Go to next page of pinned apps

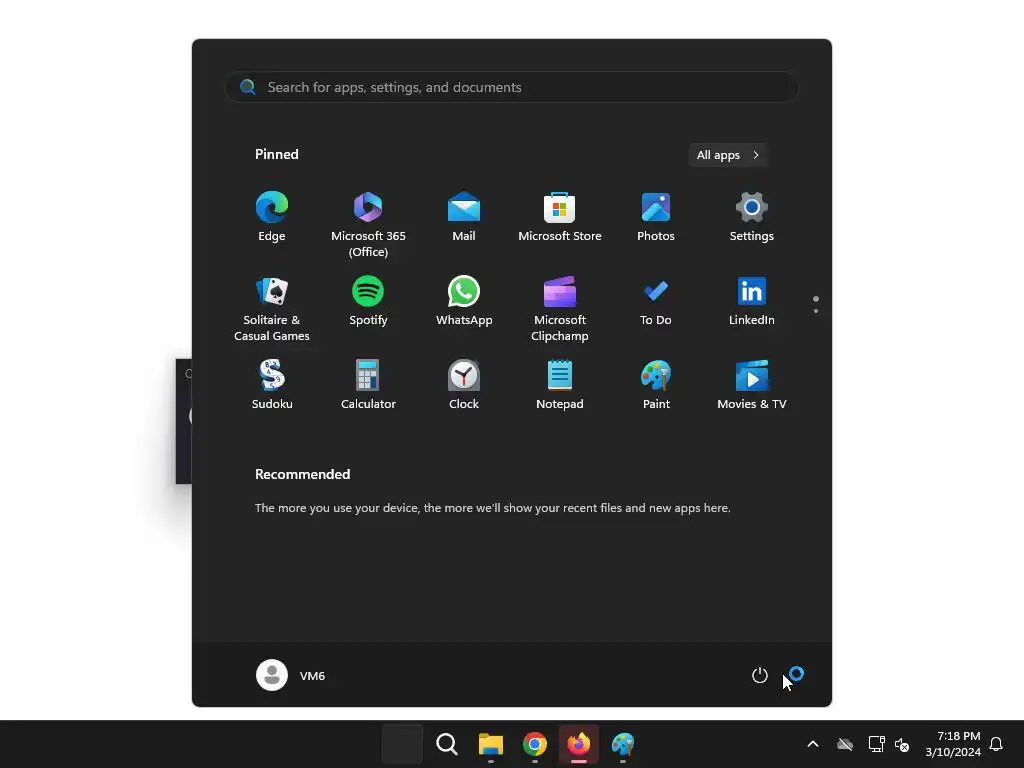point(816,311)
